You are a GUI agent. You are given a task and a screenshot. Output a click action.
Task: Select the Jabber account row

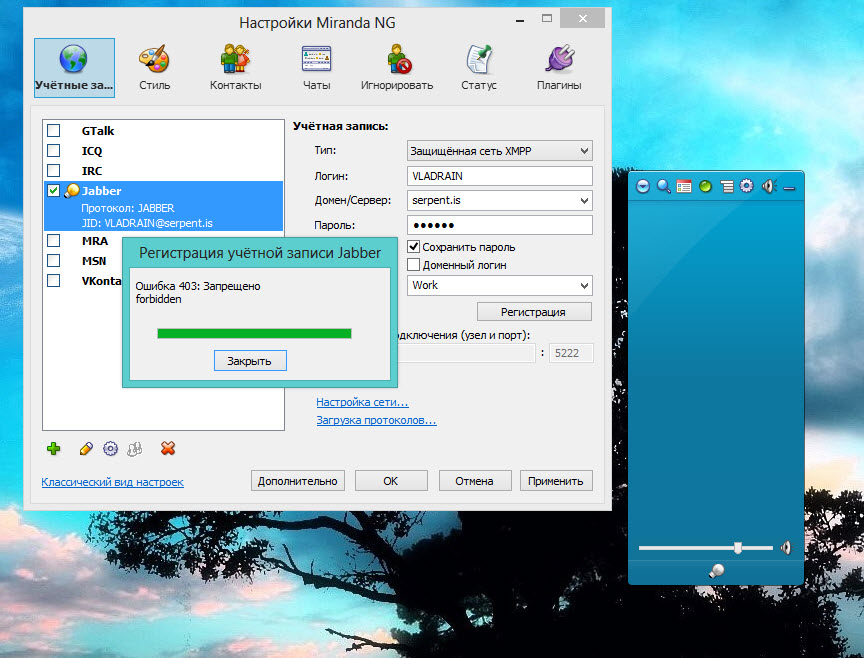pyautogui.click(x=164, y=206)
